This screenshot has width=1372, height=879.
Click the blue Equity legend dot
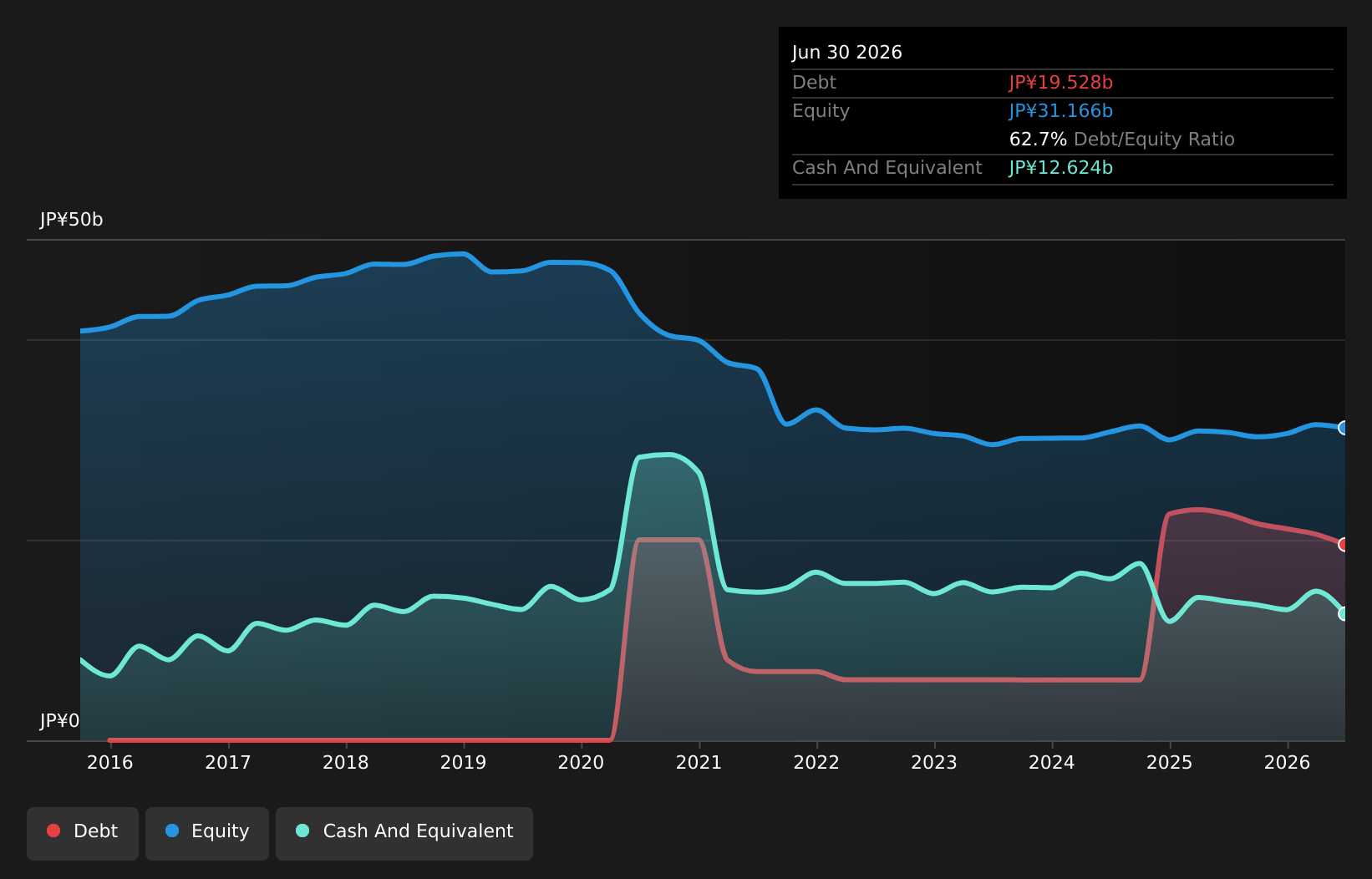[x=172, y=831]
